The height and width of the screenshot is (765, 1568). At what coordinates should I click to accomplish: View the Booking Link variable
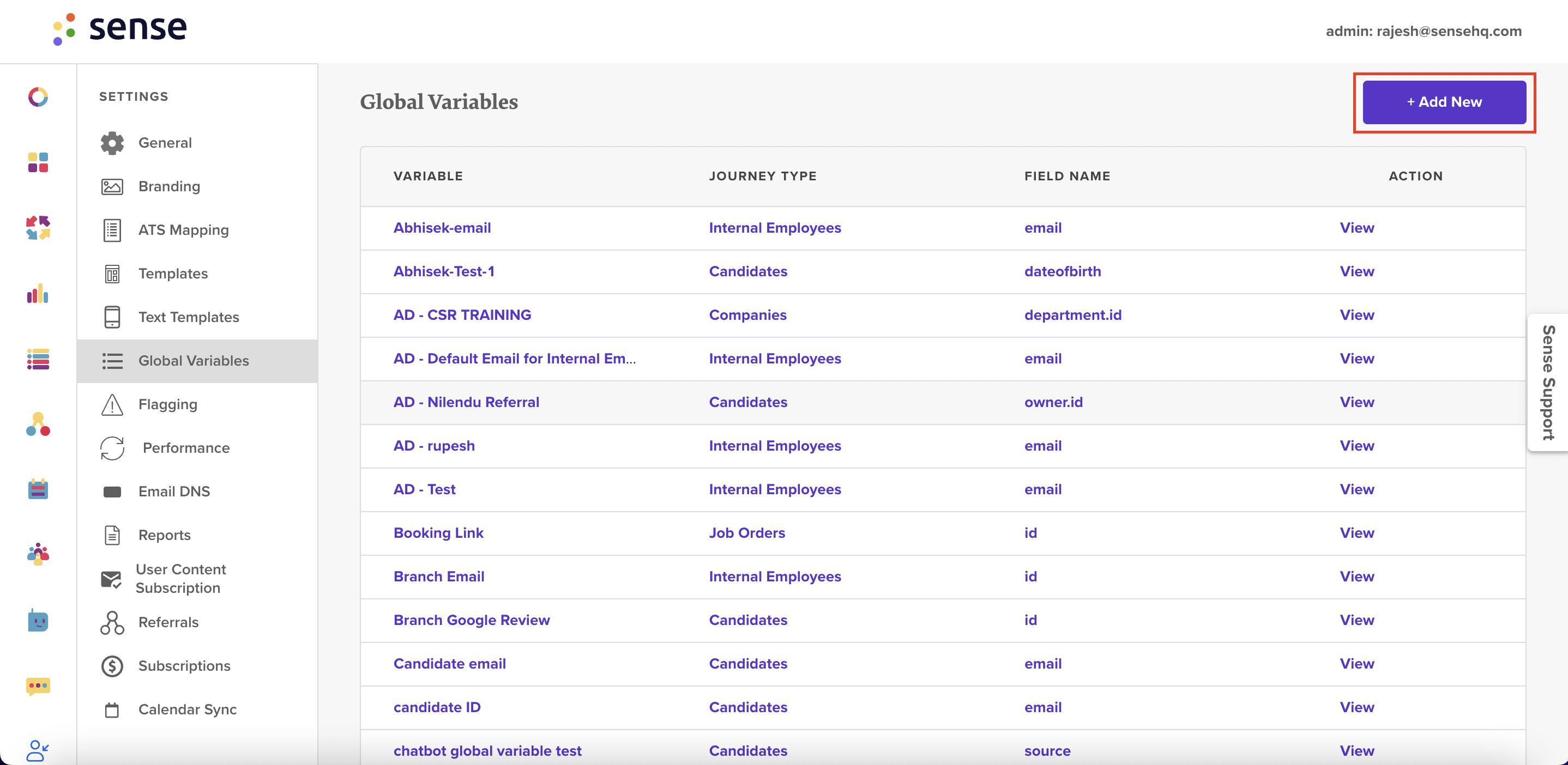(x=1357, y=533)
